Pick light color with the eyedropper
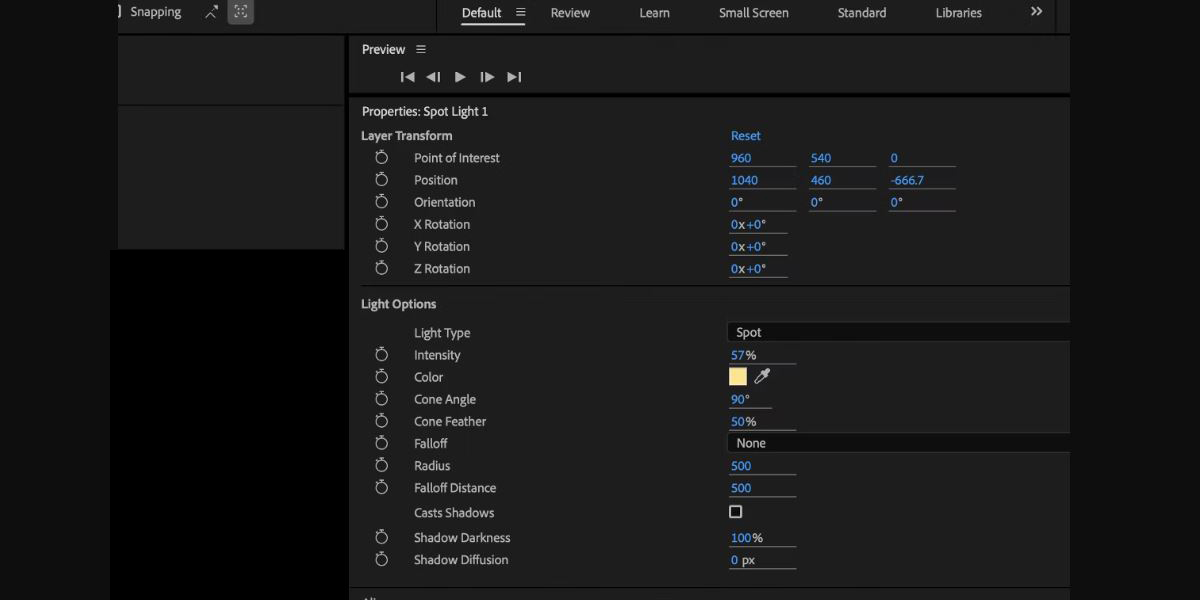1200x600 pixels. click(762, 377)
